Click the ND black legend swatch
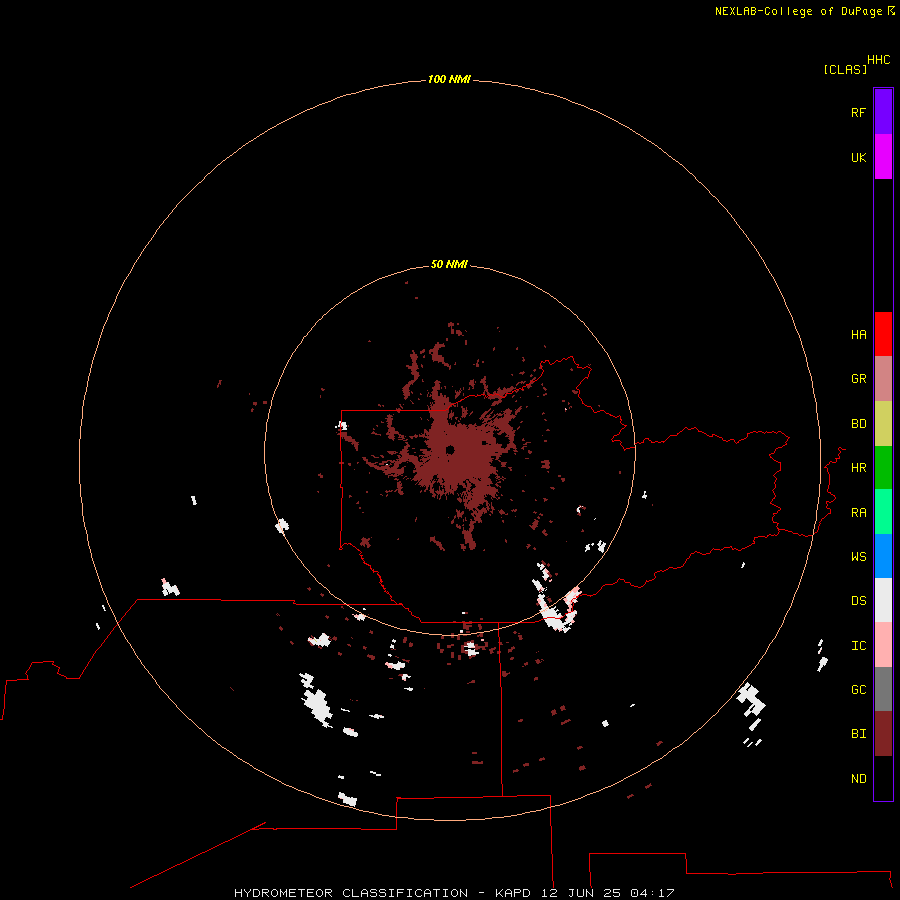This screenshot has height=900, width=900. (x=883, y=778)
